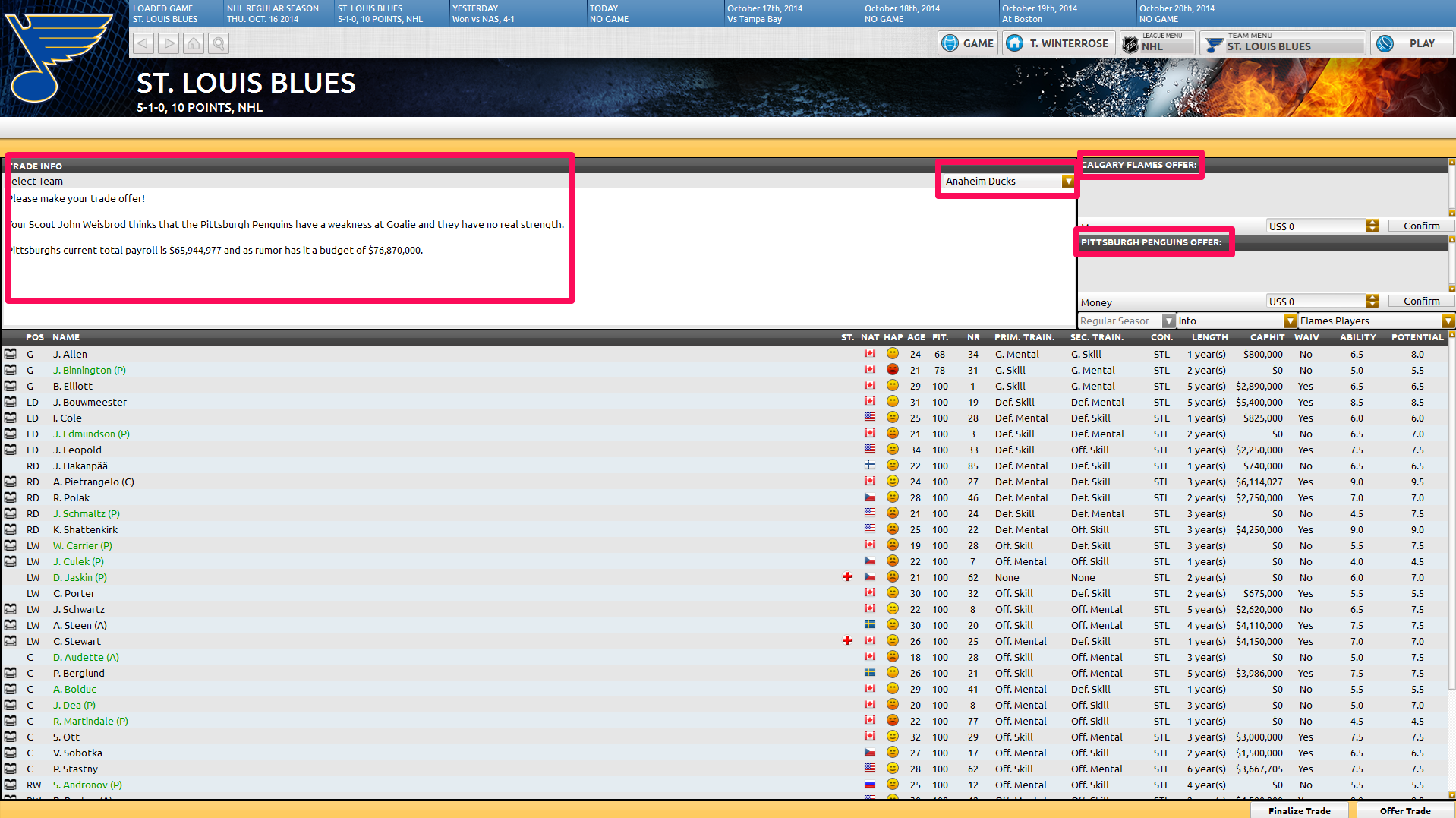Click the October 17th Vs Tampa Bay schedule entry
1456x818 pixels.
pyautogui.click(x=792, y=14)
